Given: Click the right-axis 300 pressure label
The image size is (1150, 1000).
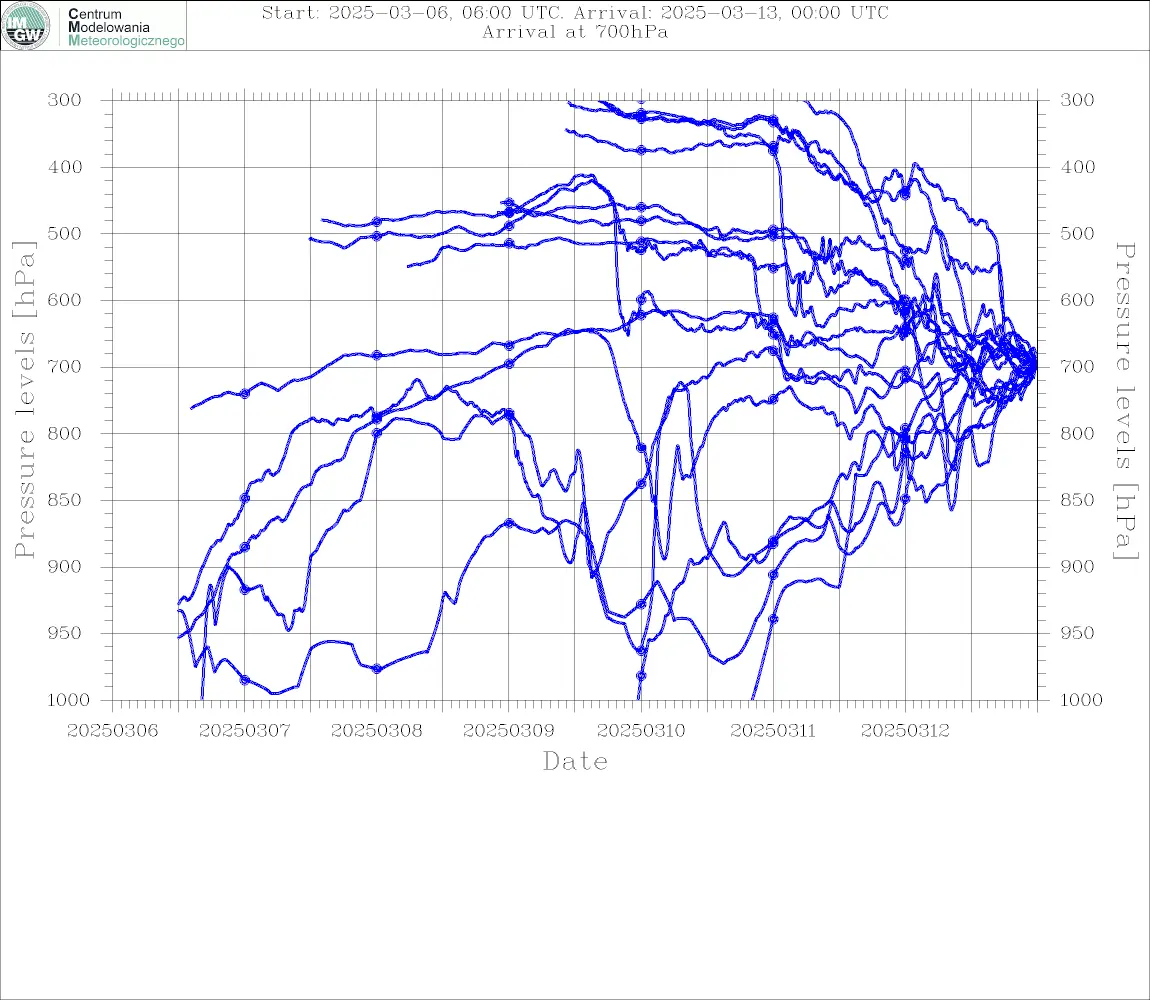Looking at the screenshot, I should [x=1077, y=100].
